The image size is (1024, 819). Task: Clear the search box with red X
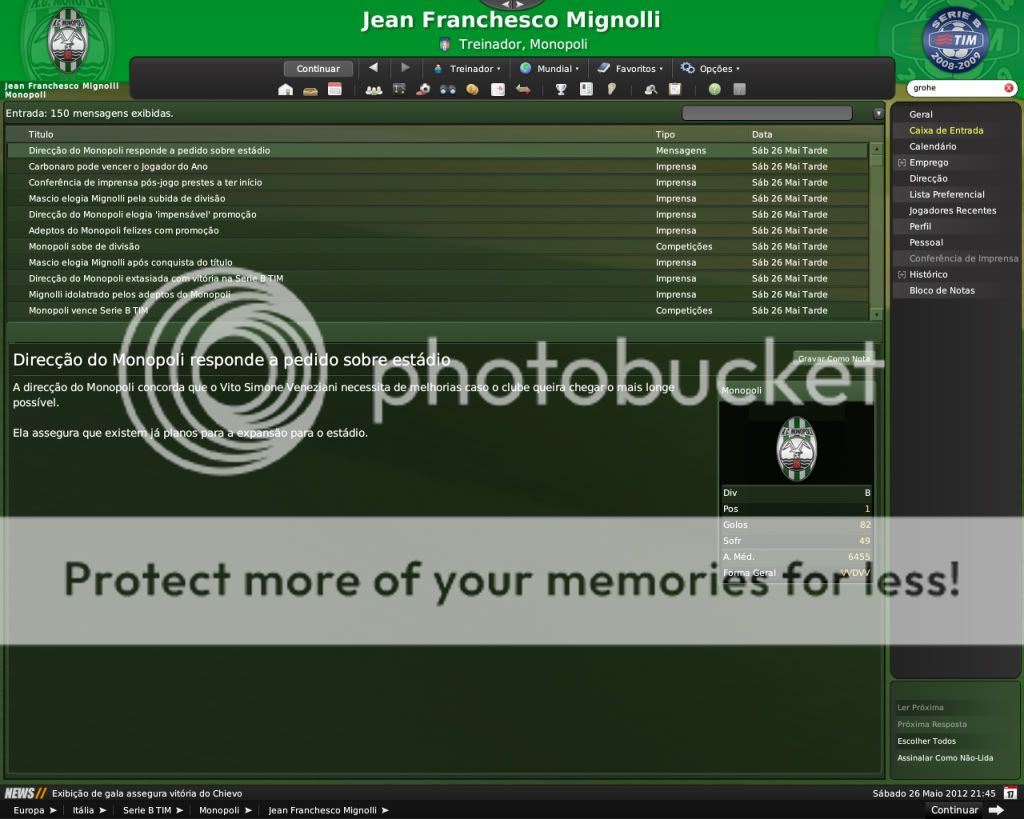pos(1008,88)
